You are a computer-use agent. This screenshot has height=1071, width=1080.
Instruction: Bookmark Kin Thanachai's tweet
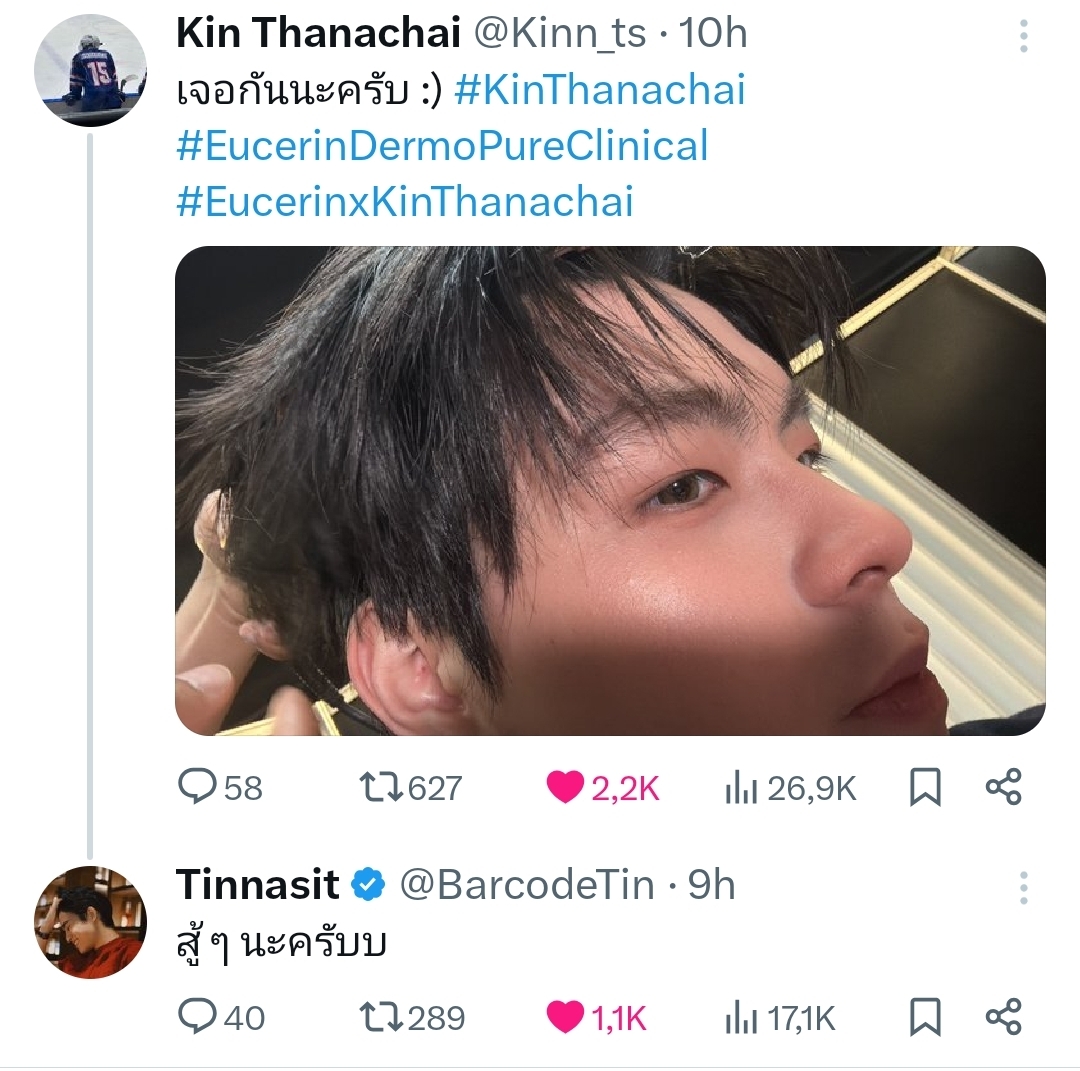click(x=925, y=788)
